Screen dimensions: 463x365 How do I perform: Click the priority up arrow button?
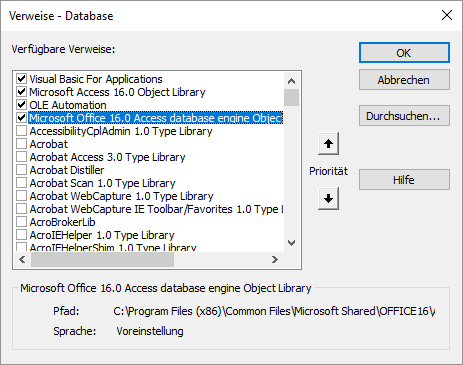(x=328, y=144)
